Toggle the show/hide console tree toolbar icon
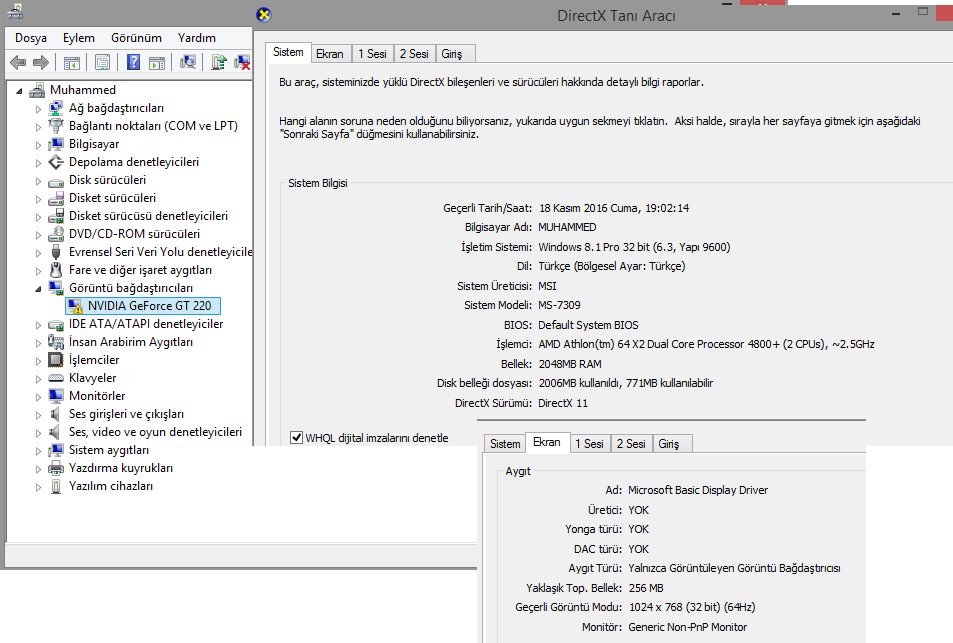The image size is (953, 643). (x=72, y=62)
